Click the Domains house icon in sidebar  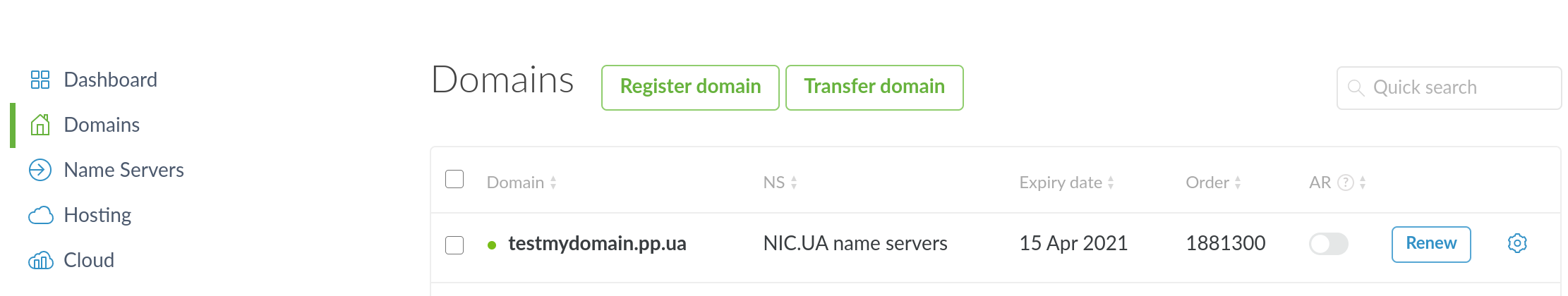tap(40, 125)
